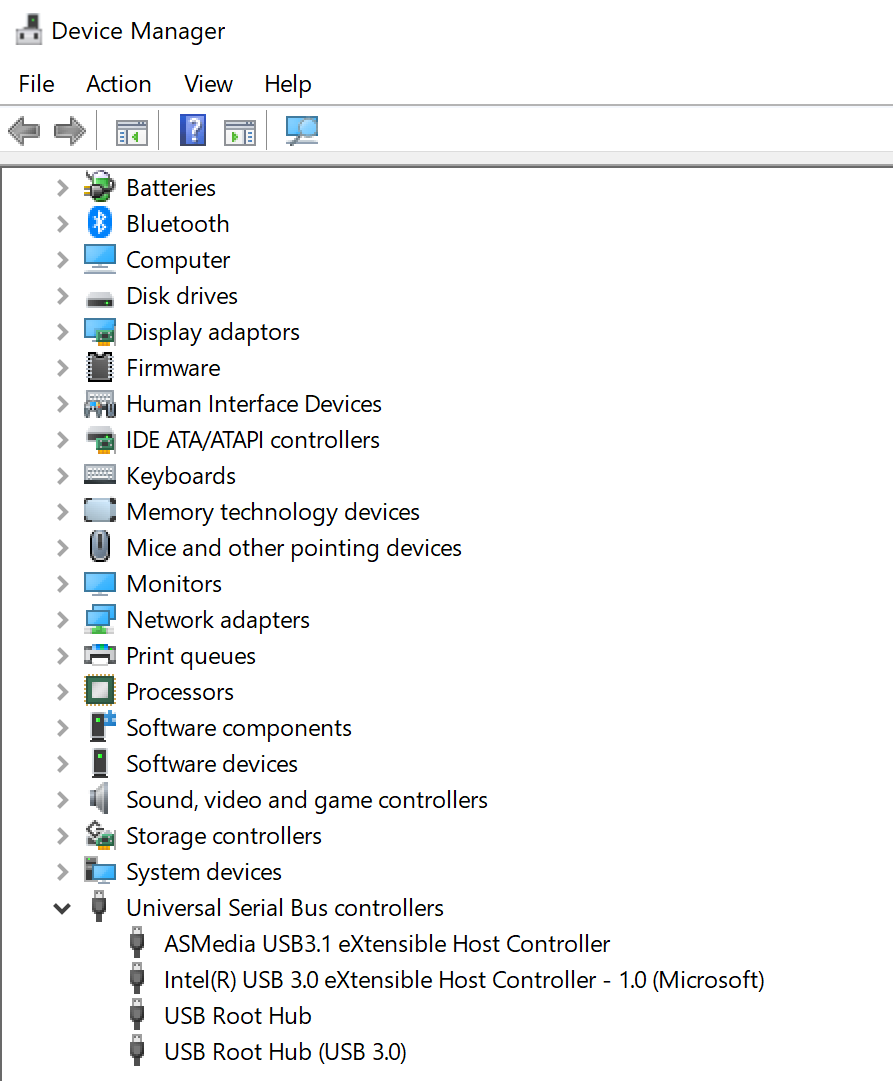Click the Device Manager title bar icon
This screenshot has height=1081, width=893.
27,29
